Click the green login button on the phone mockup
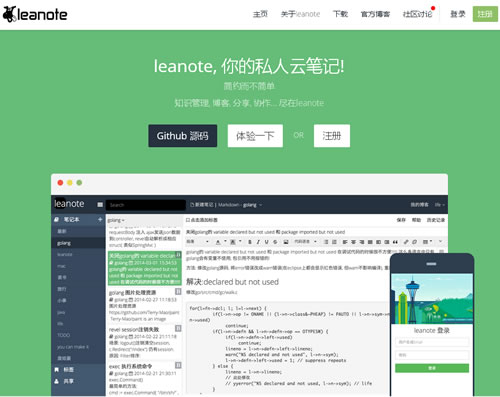The height and width of the screenshot is (397, 500). pyautogui.click(x=432, y=368)
